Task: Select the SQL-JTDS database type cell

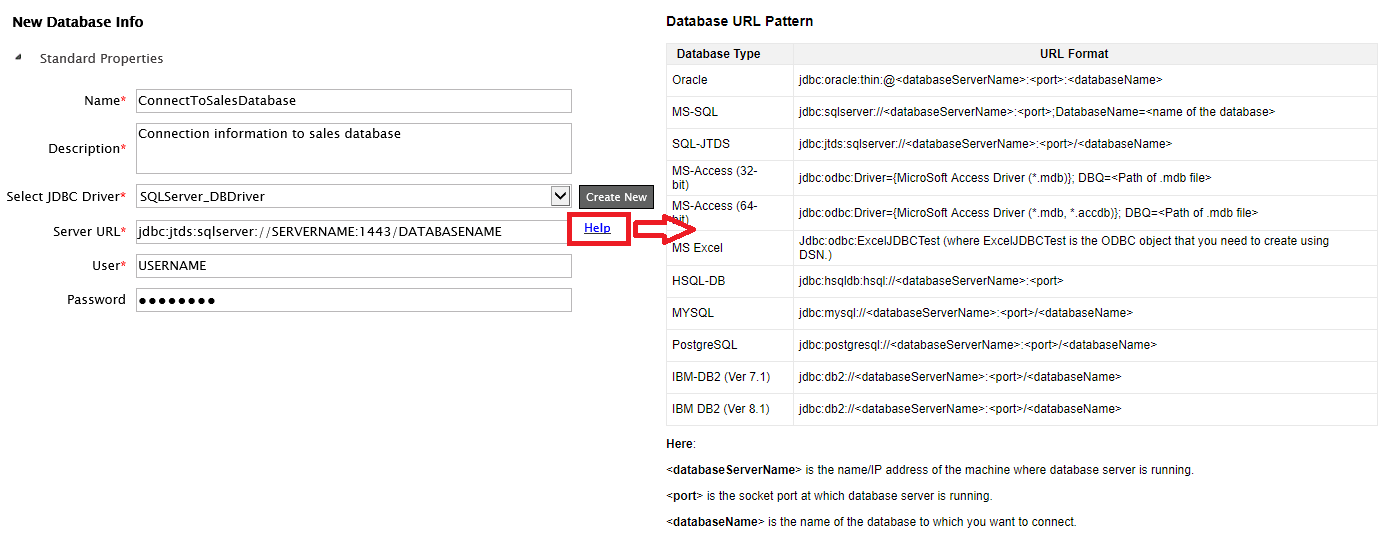Action: (730, 144)
